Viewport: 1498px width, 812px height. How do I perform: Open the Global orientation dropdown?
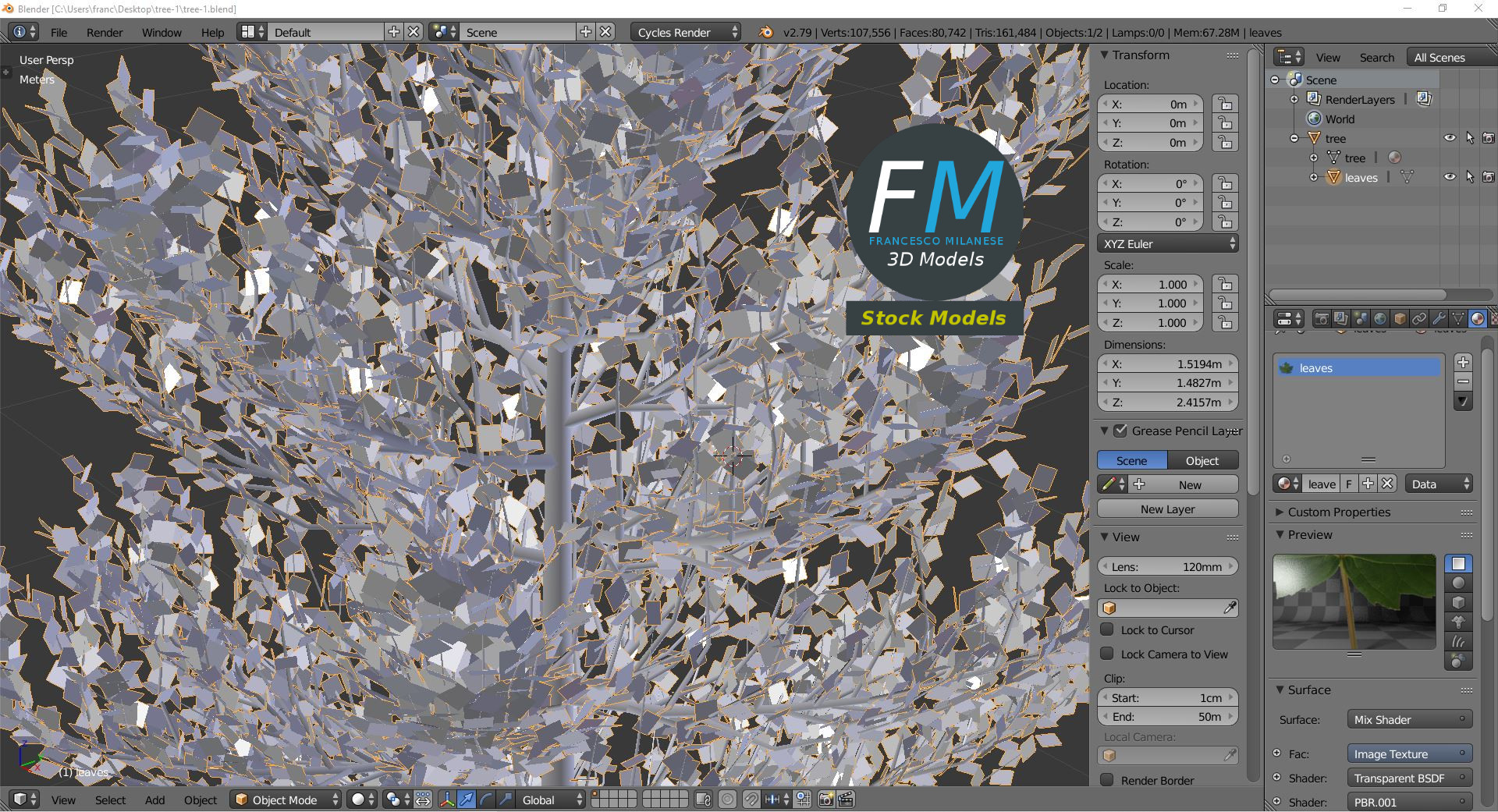(551, 800)
